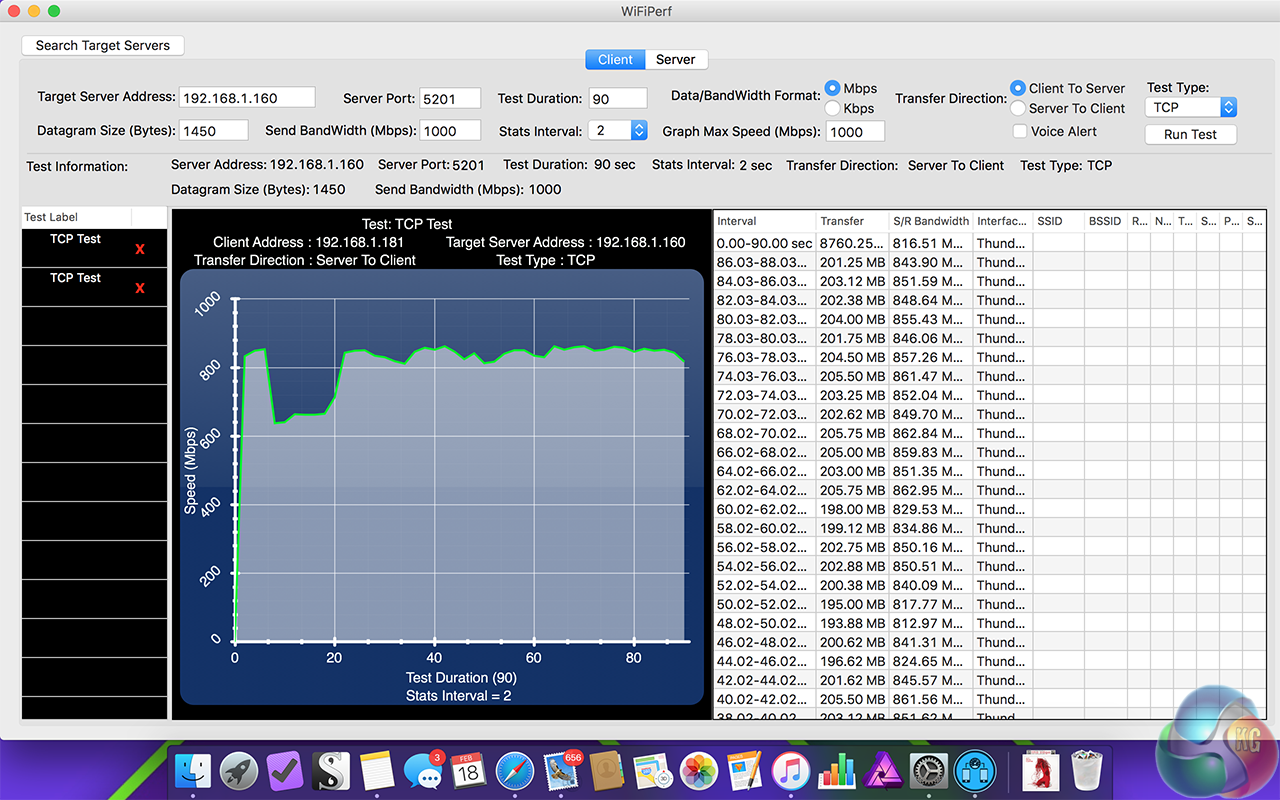
Task: Launch Safari from the dock
Action: [515, 772]
